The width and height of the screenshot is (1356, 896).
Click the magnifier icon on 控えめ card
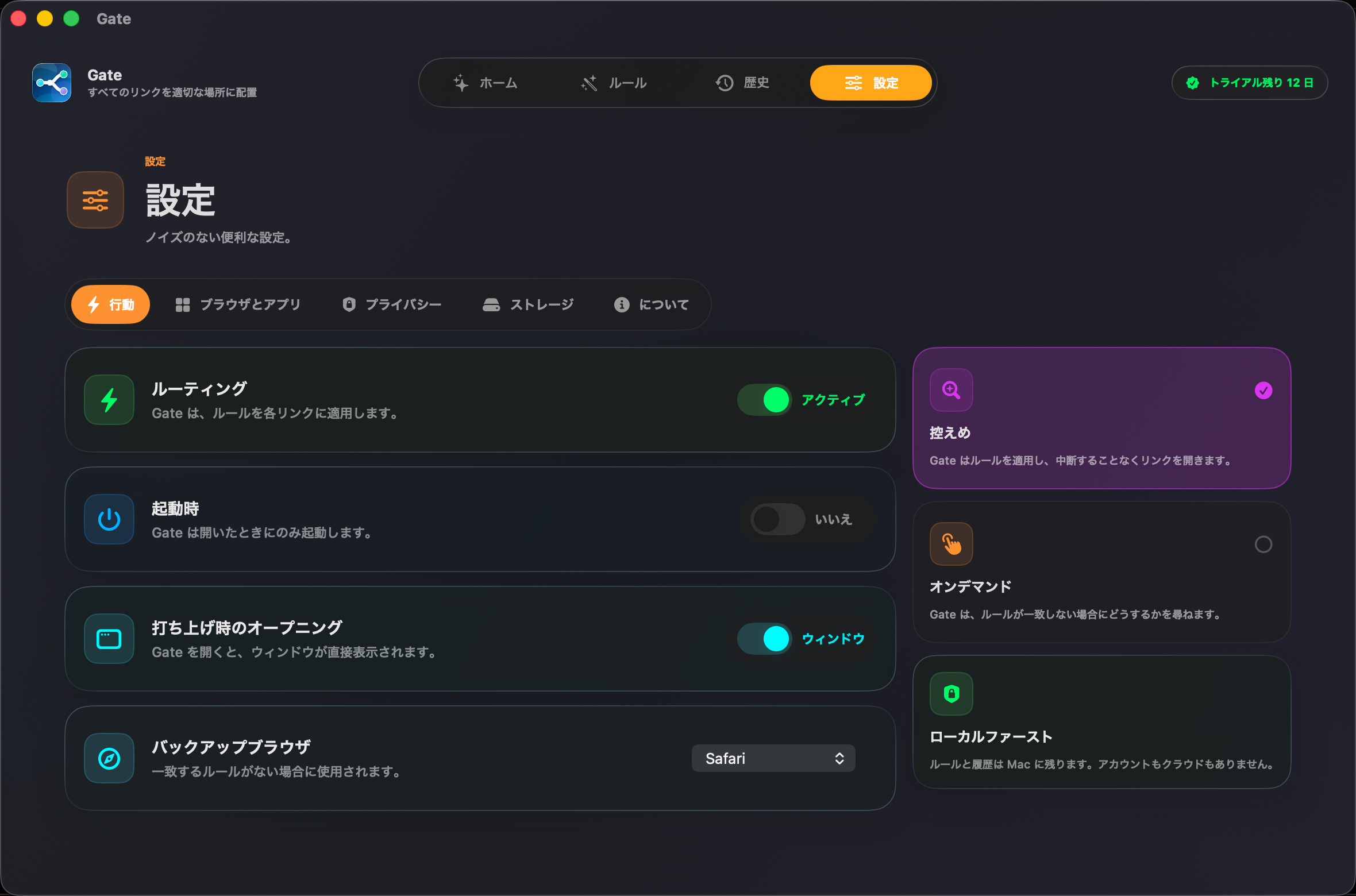[951, 390]
